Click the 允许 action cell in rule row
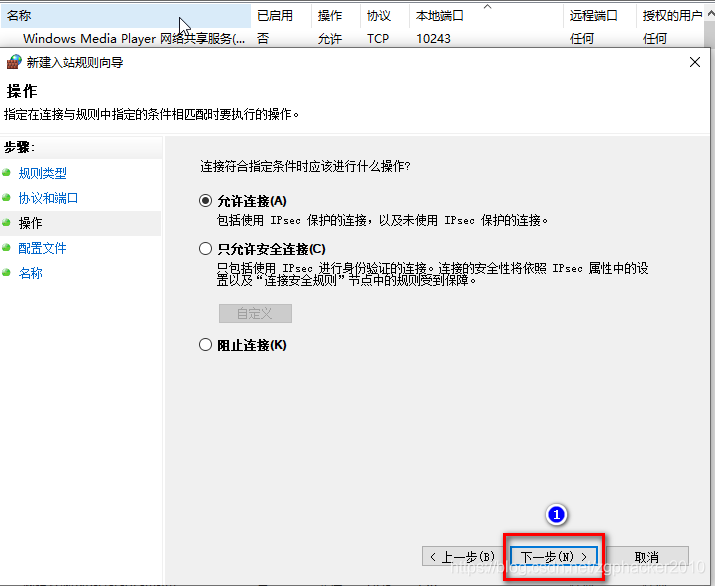 pyautogui.click(x=330, y=38)
